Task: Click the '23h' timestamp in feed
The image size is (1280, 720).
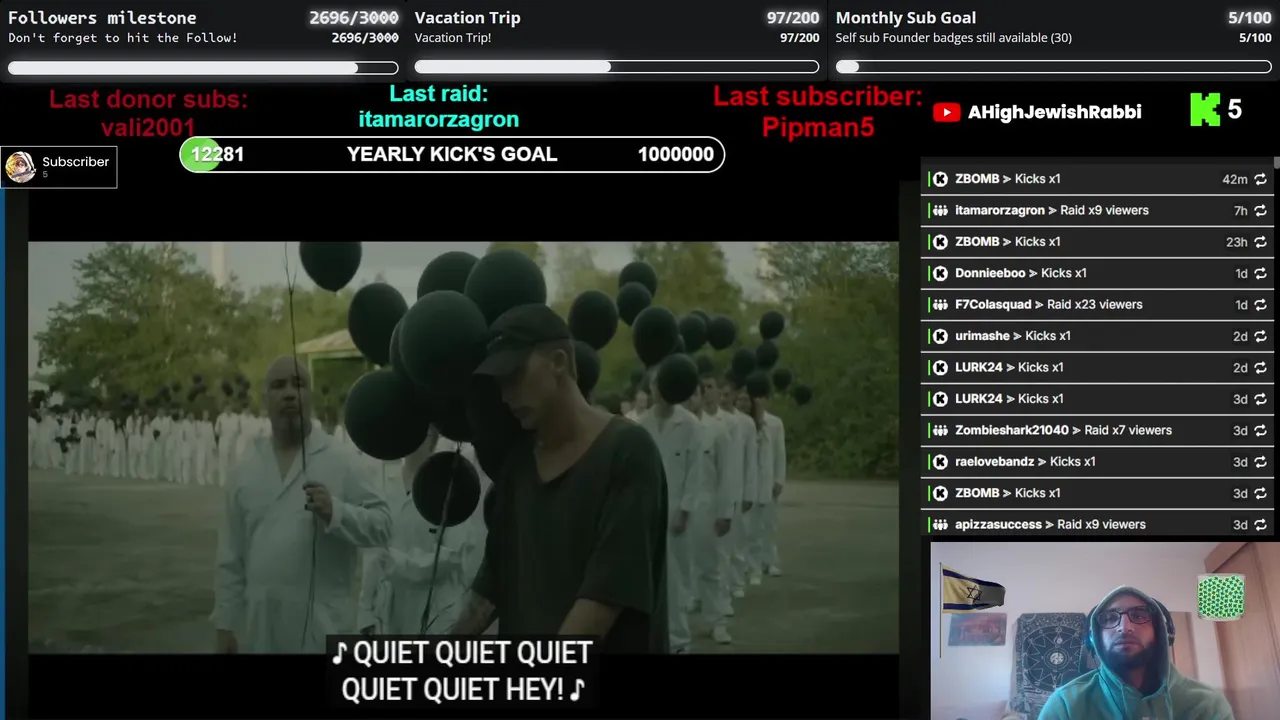Action: (x=1237, y=242)
